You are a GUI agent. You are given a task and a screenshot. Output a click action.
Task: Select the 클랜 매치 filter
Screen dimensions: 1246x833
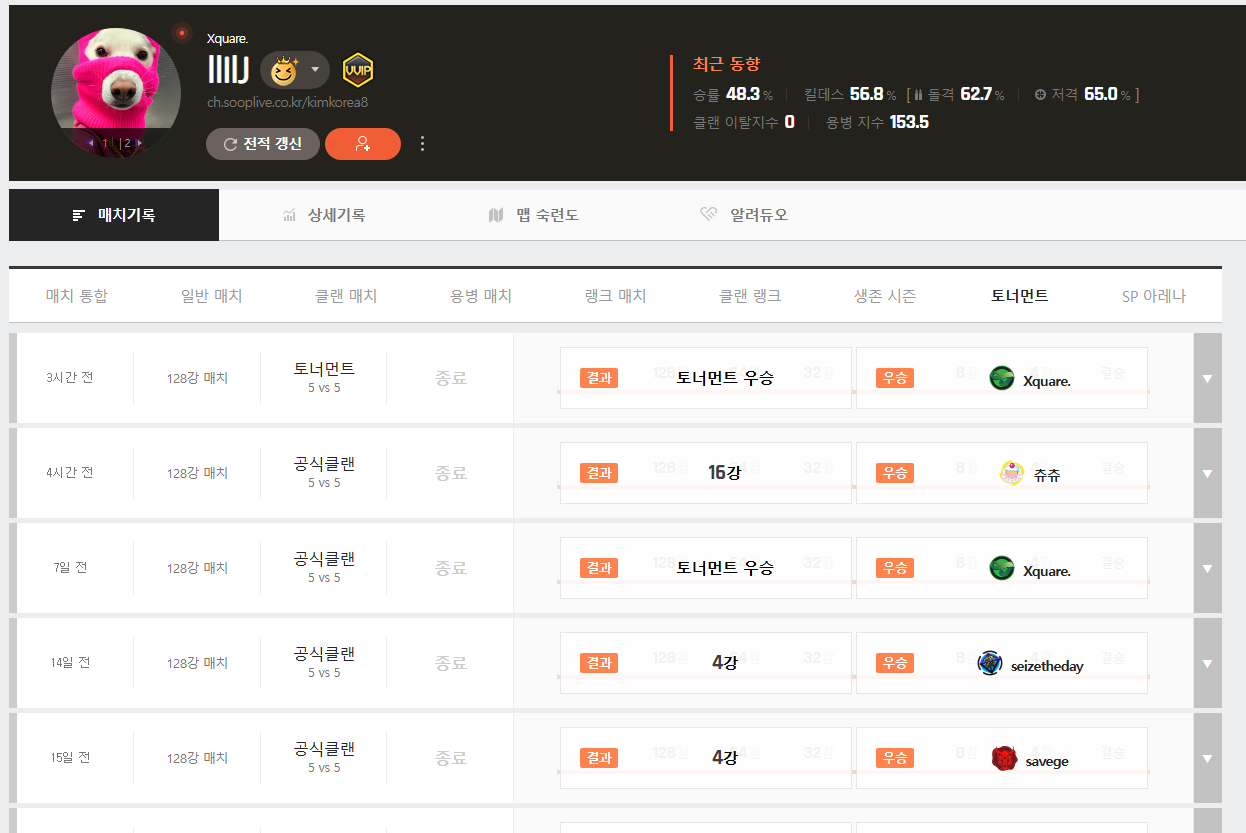click(346, 296)
